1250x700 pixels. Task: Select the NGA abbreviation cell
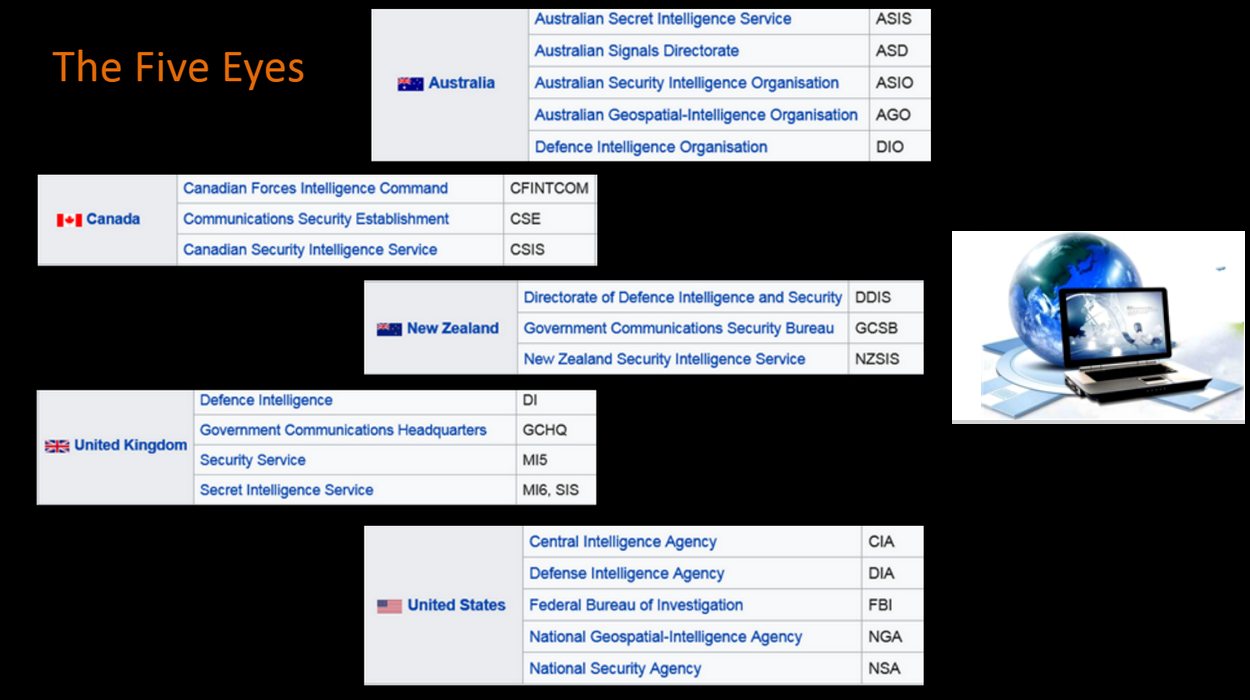pos(892,637)
